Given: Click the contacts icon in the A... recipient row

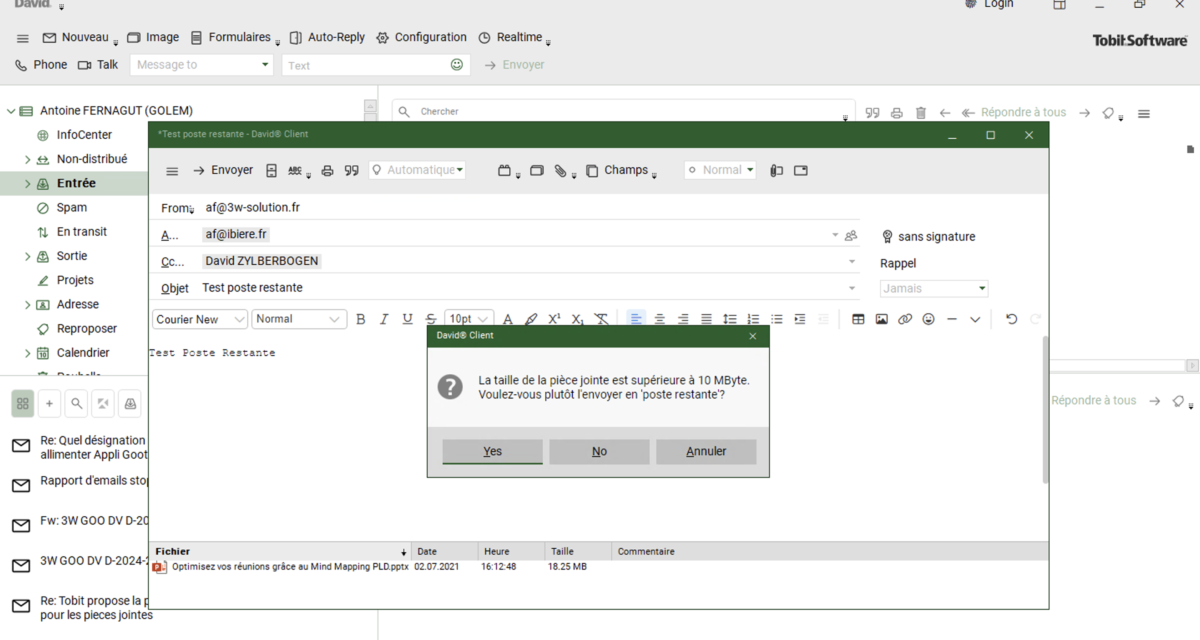Looking at the screenshot, I should click(851, 236).
